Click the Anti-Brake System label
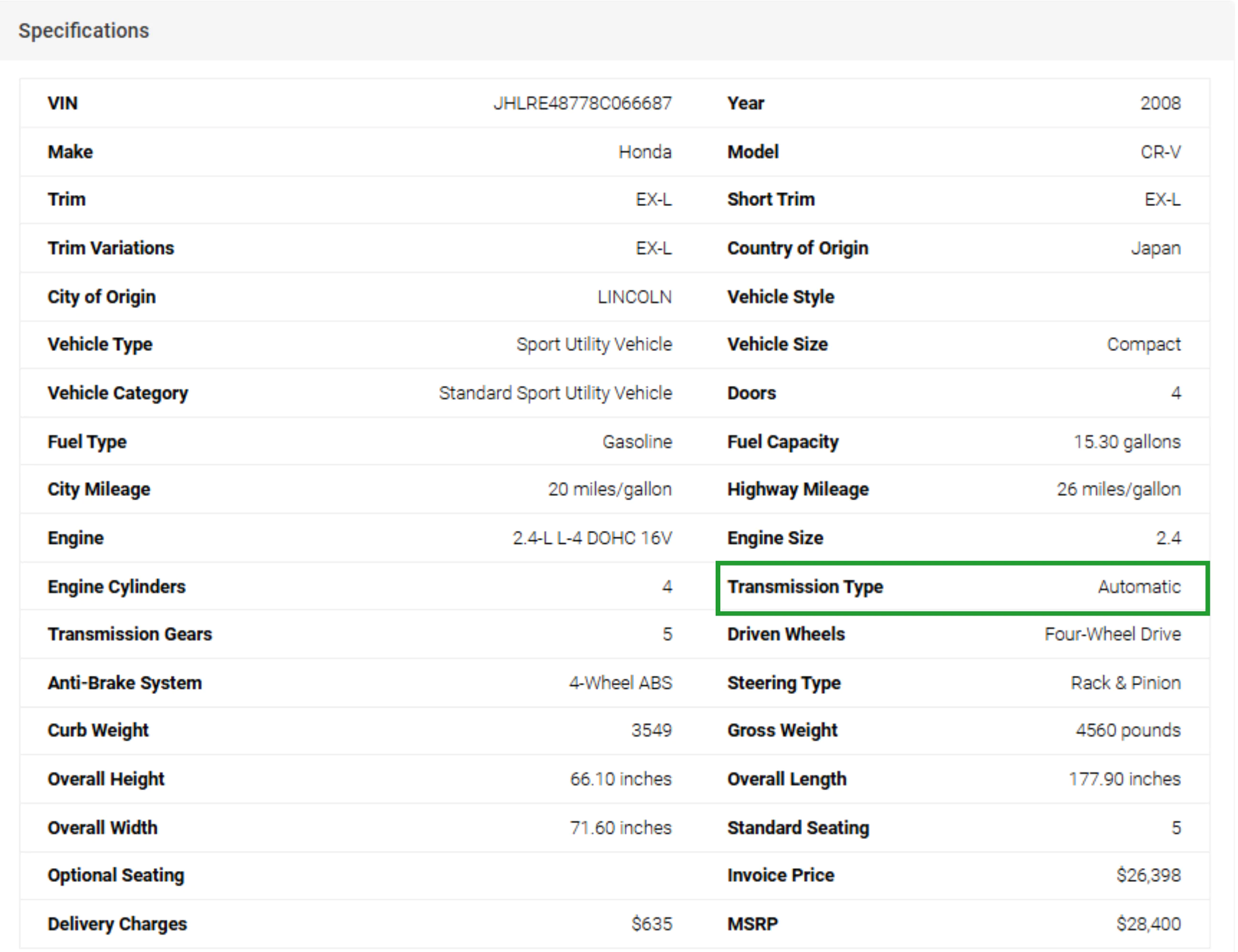Viewport: 1238px width, 952px height. click(x=125, y=683)
